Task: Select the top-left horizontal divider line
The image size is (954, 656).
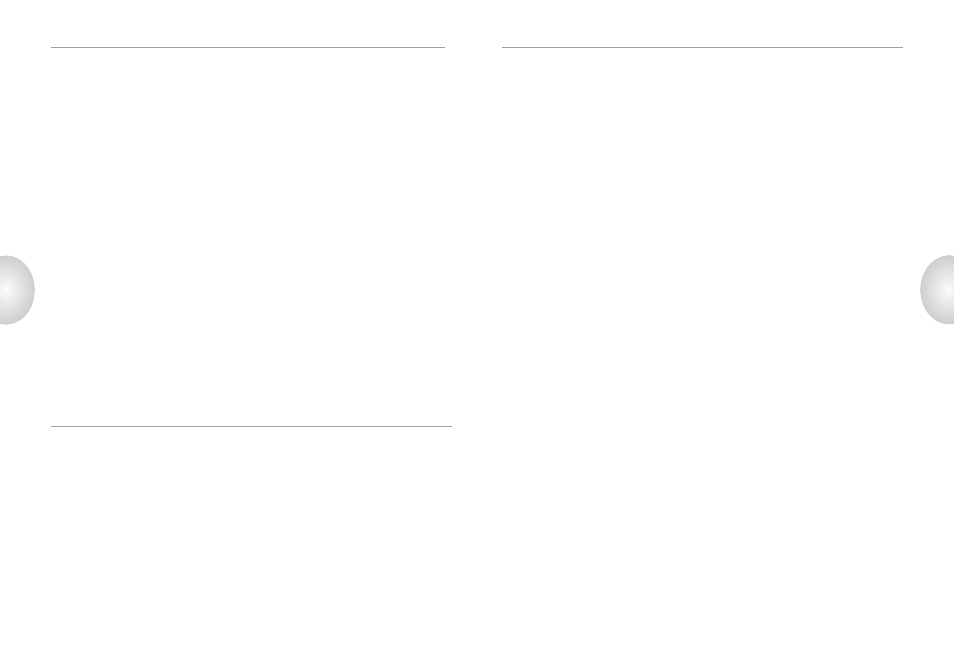Action: [x=248, y=47]
